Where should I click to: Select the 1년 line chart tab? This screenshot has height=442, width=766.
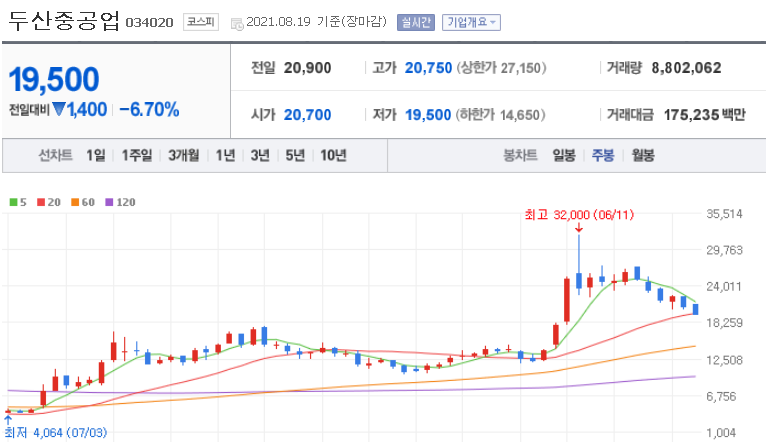pyautogui.click(x=225, y=155)
